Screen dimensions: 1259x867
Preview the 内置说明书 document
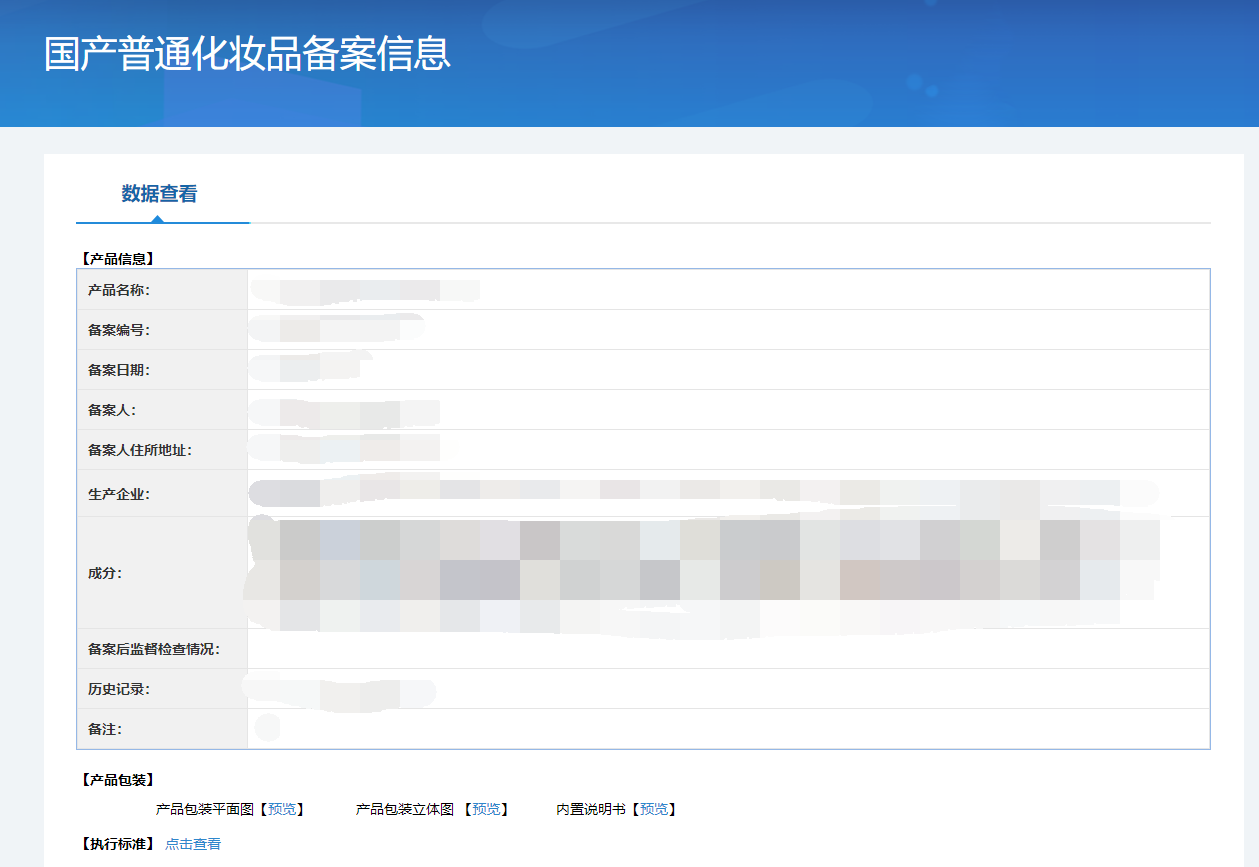pos(653,809)
